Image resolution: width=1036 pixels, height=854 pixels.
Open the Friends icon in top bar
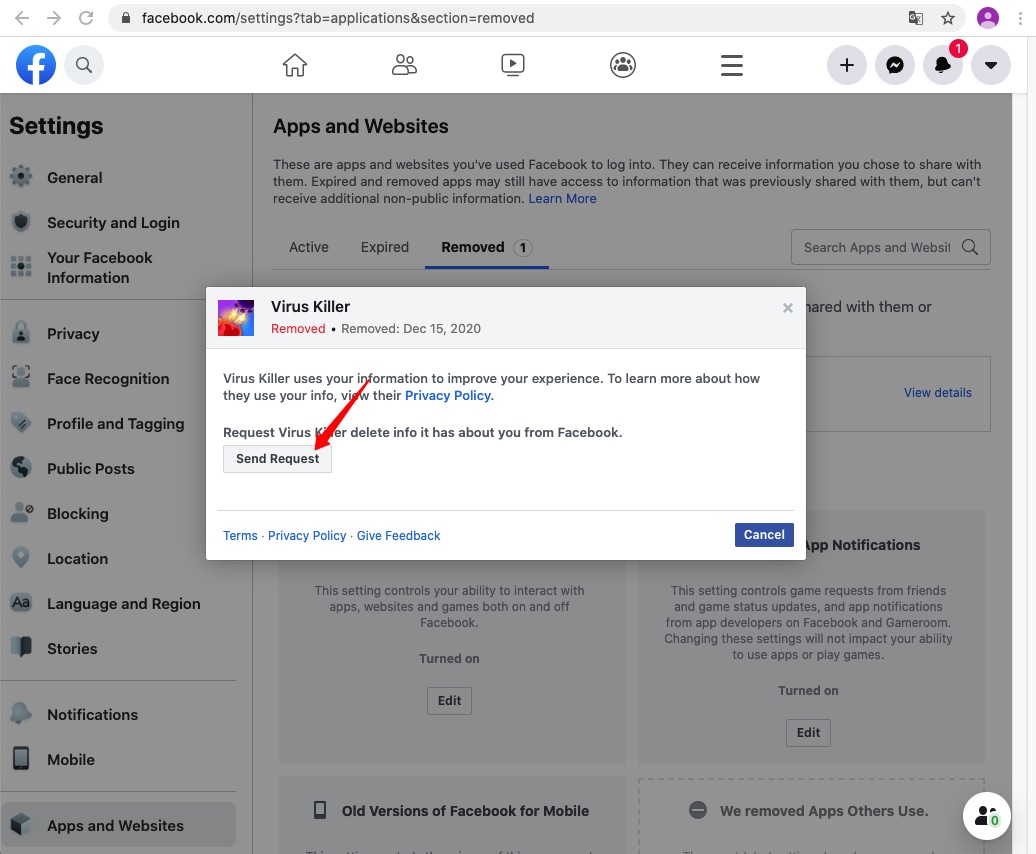coord(404,65)
